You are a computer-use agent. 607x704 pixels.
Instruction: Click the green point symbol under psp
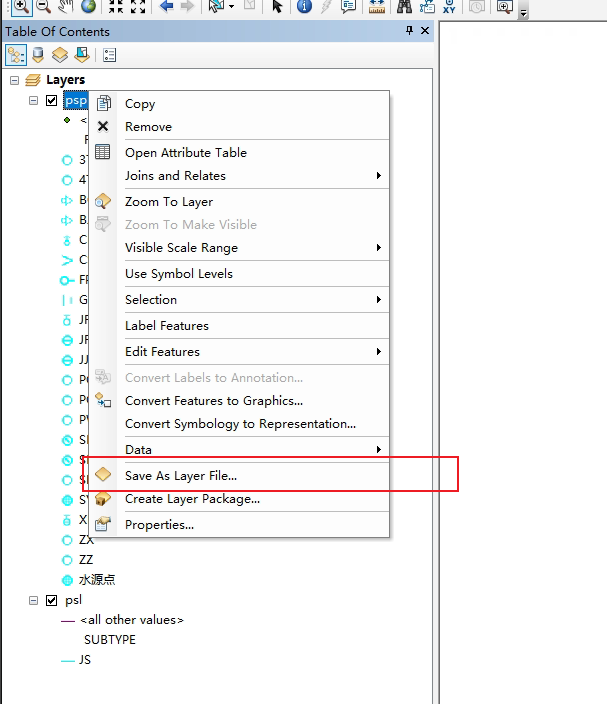click(x=67, y=120)
